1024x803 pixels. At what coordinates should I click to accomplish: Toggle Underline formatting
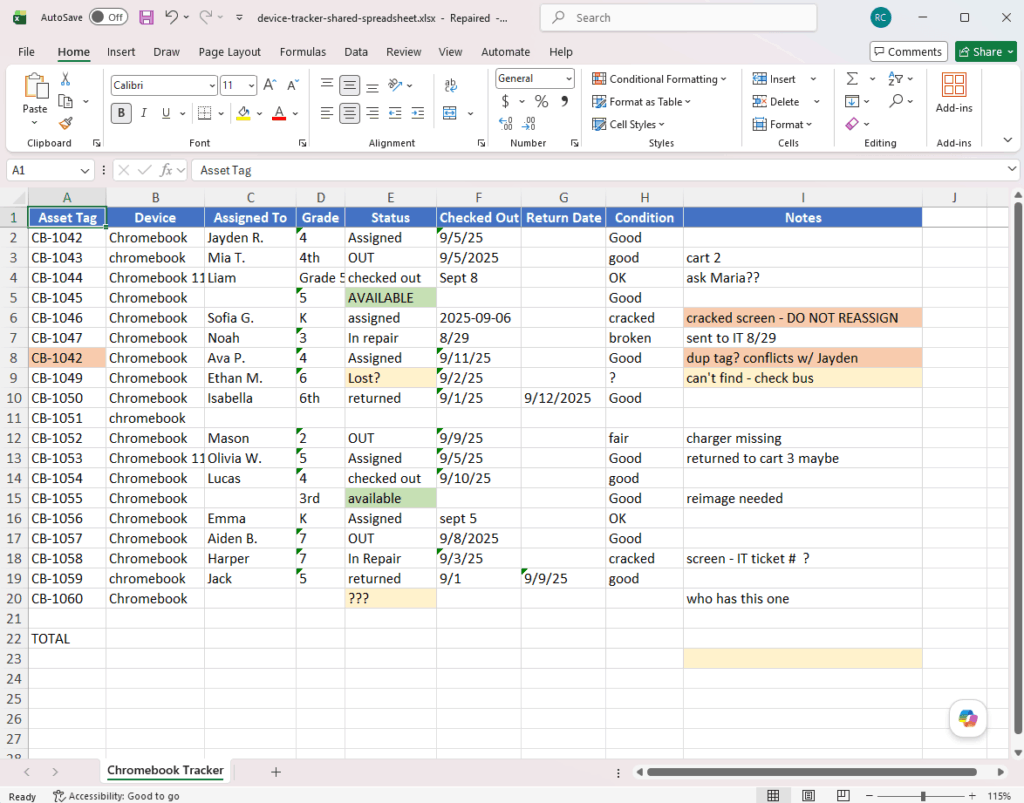[x=166, y=113]
